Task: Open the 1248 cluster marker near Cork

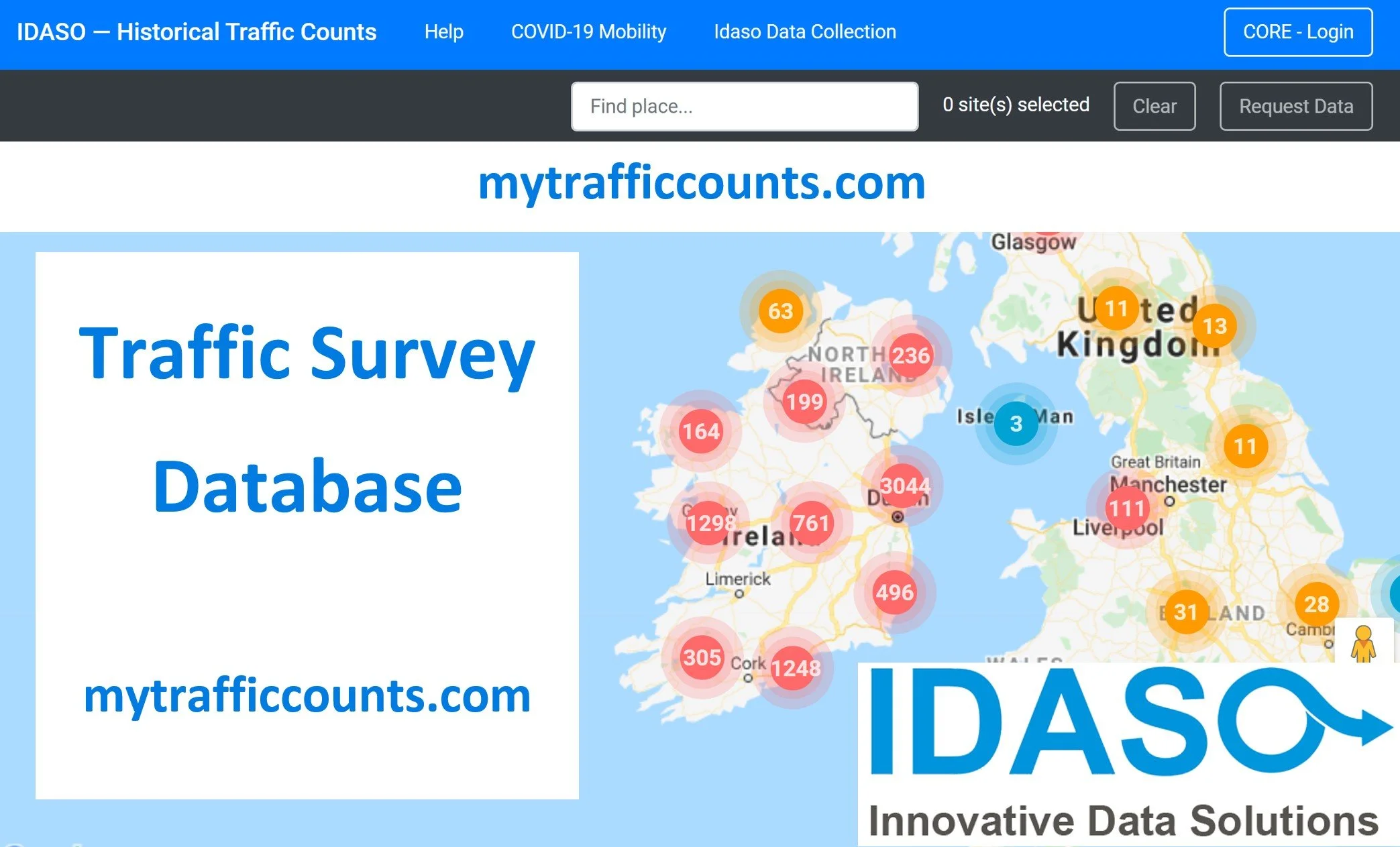Action: coord(794,668)
